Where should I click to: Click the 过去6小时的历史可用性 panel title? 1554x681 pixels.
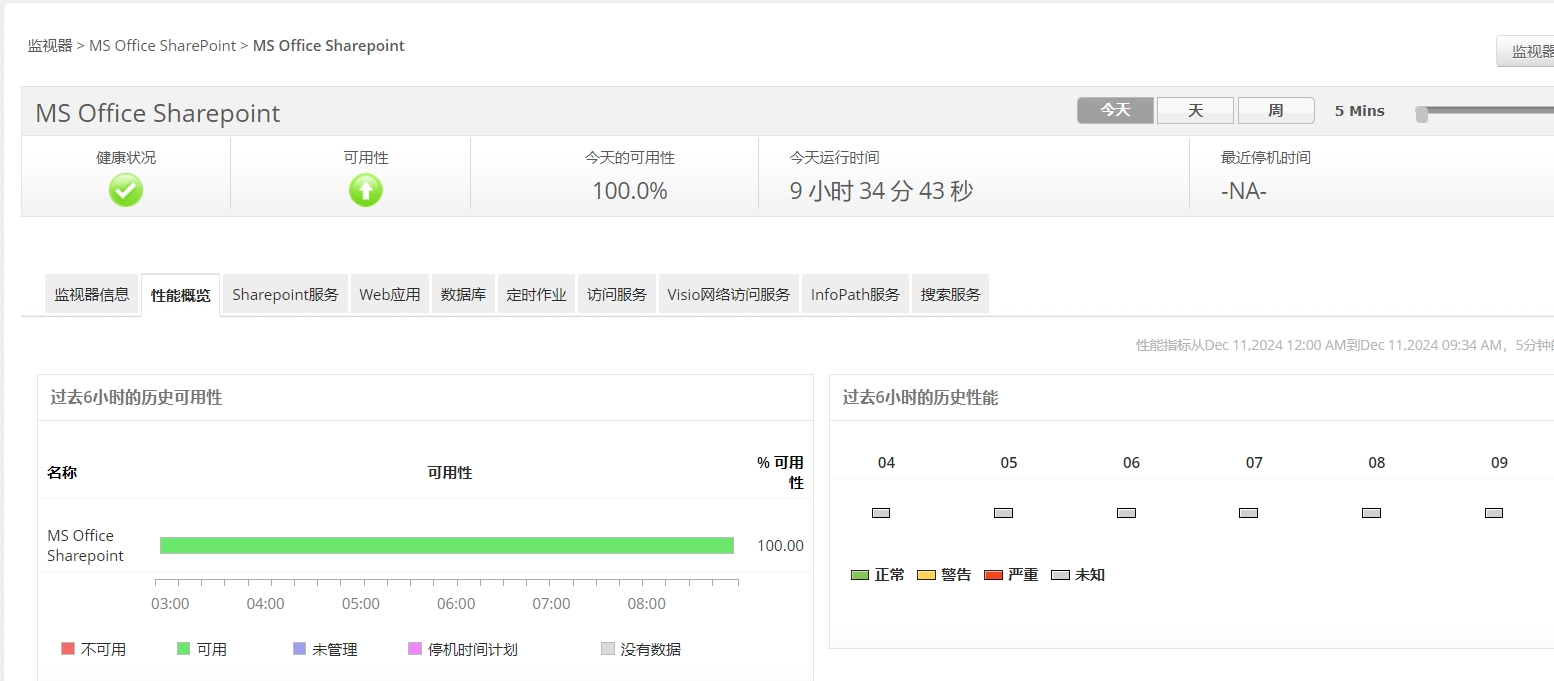(x=136, y=398)
